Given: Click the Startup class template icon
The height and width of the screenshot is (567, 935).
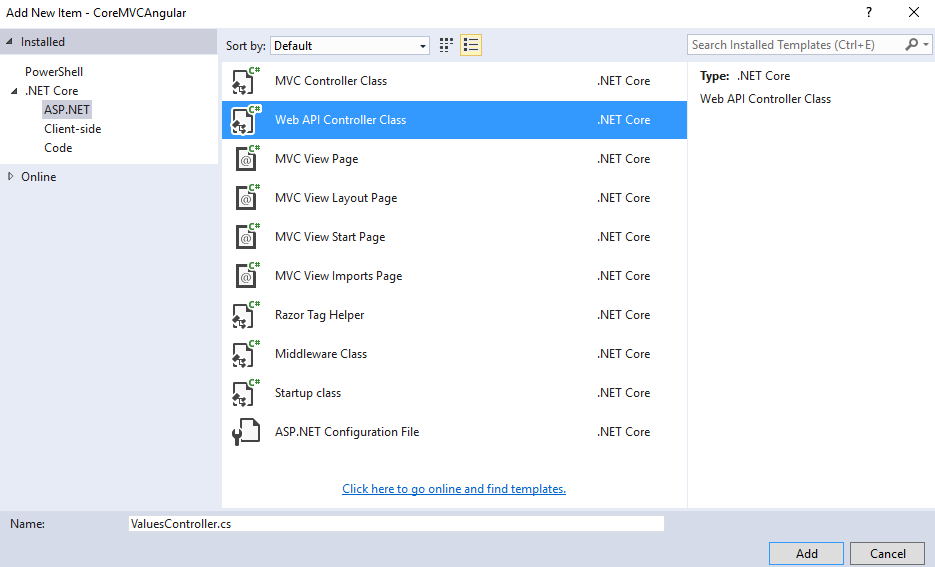Looking at the screenshot, I should click(x=246, y=393).
